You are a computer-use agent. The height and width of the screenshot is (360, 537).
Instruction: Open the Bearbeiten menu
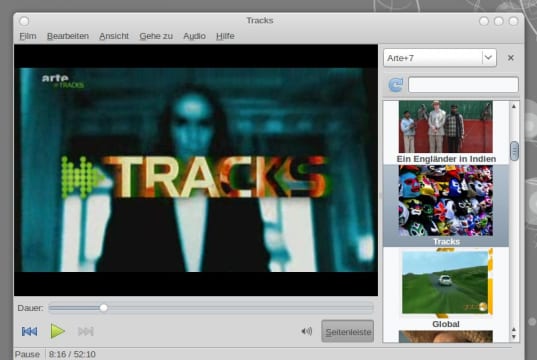click(x=68, y=36)
